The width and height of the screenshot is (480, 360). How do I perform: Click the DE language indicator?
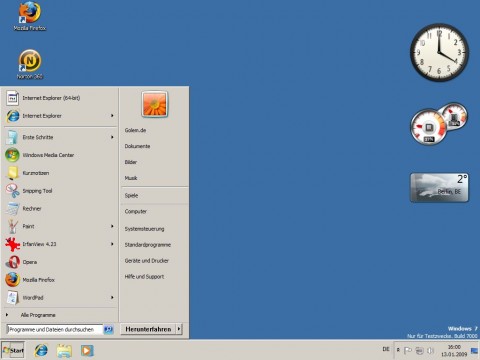(x=386, y=349)
